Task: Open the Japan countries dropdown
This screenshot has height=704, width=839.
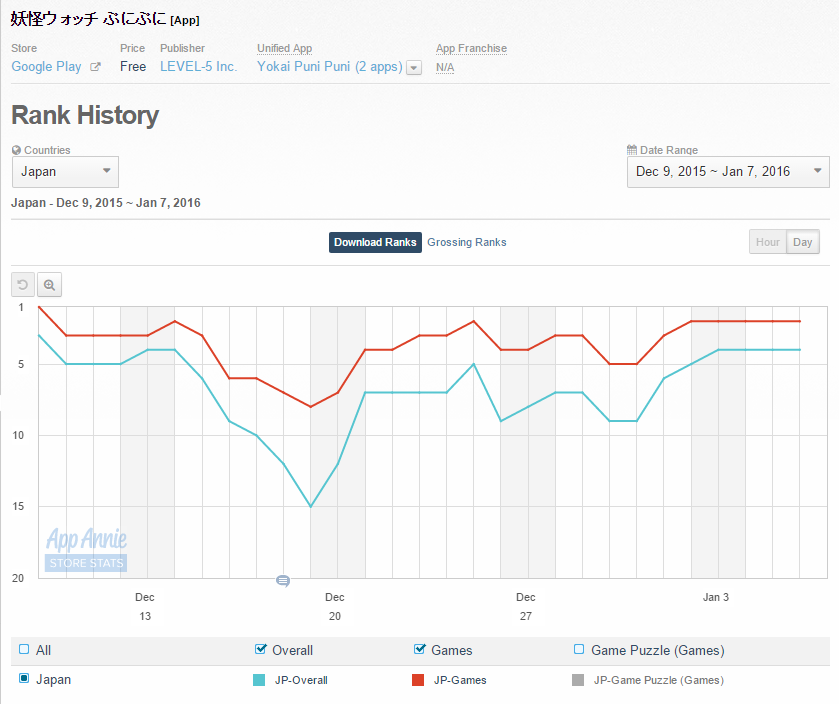Action: point(65,172)
